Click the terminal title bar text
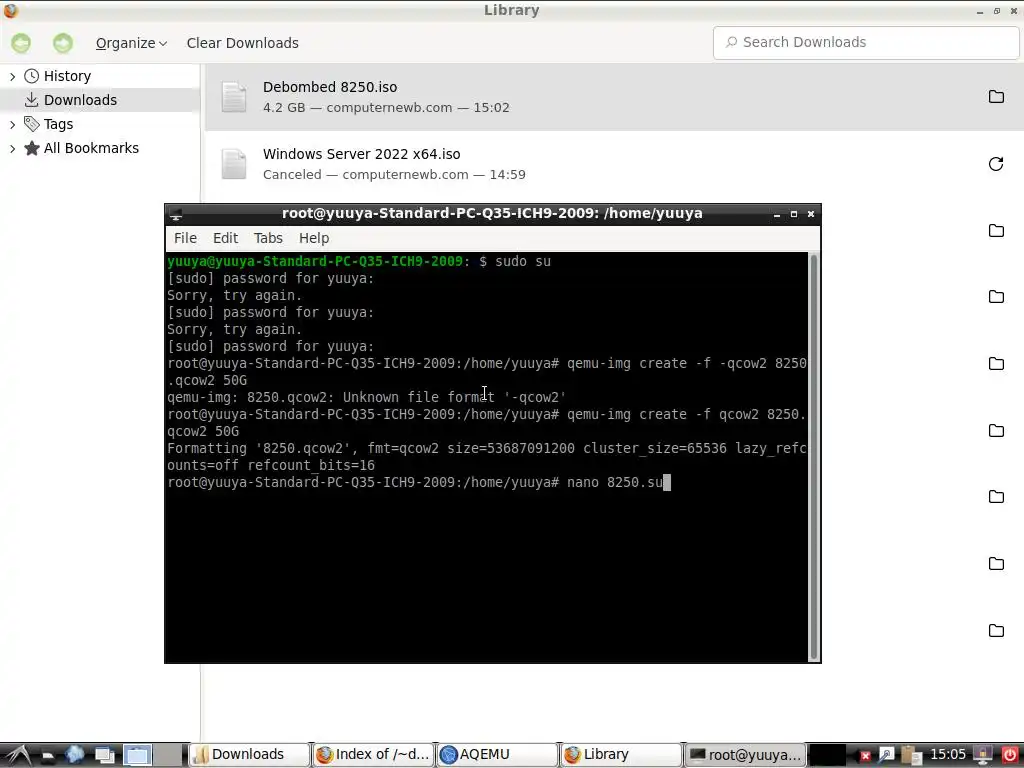1024x768 pixels. pyautogui.click(x=492, y=214)
